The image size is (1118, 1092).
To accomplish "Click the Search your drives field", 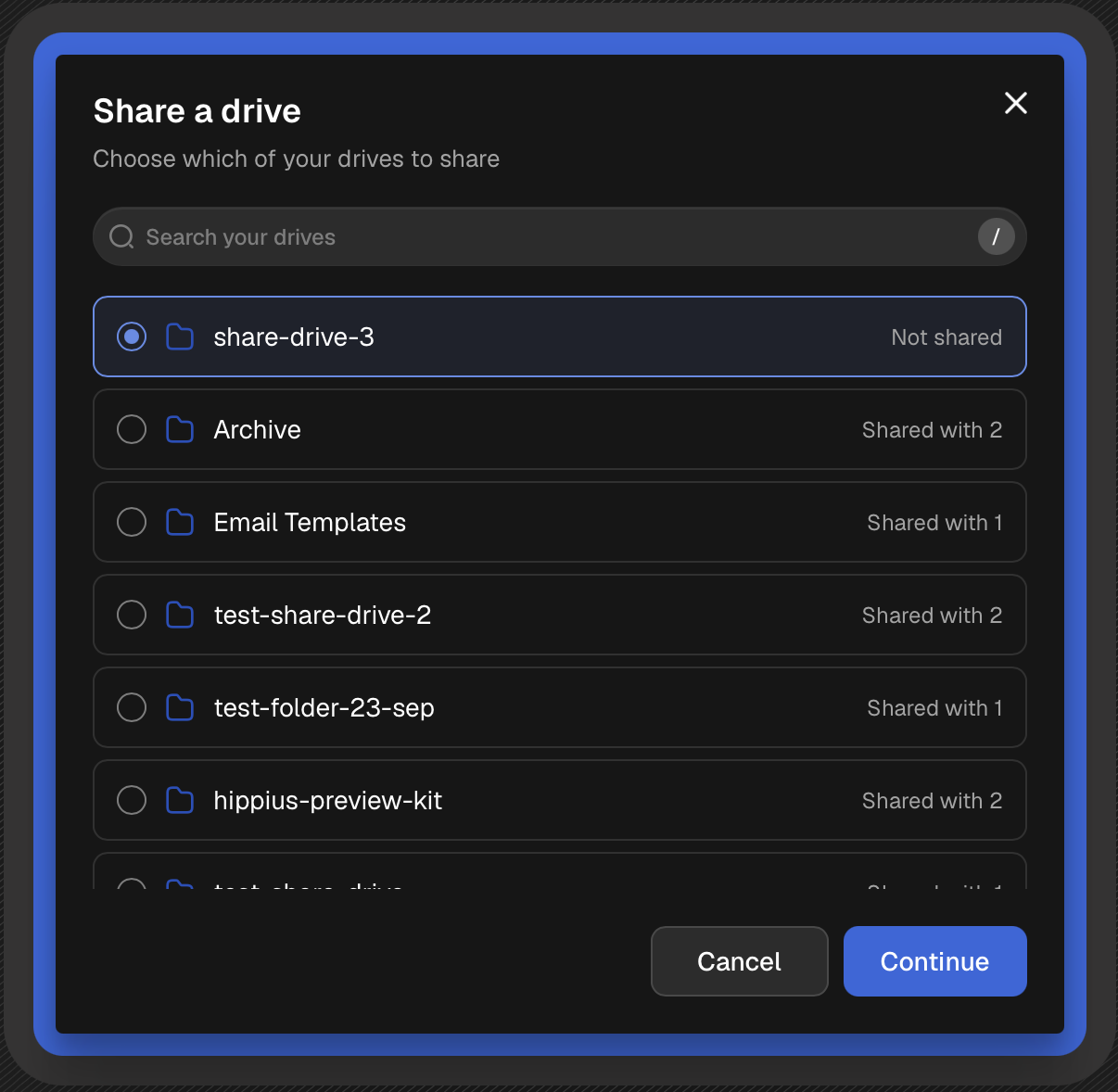I will click(560, 236).
